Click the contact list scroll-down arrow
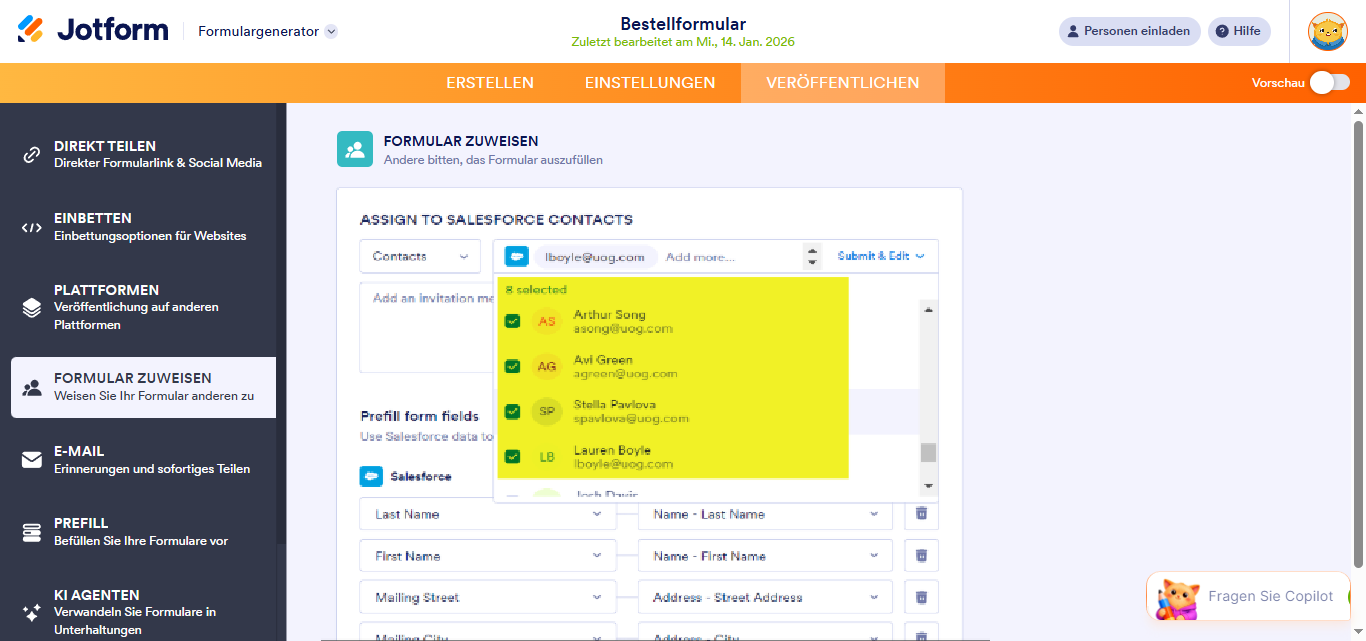The height and width of the screenshot is (641, 1366). (x=929, y=486)
